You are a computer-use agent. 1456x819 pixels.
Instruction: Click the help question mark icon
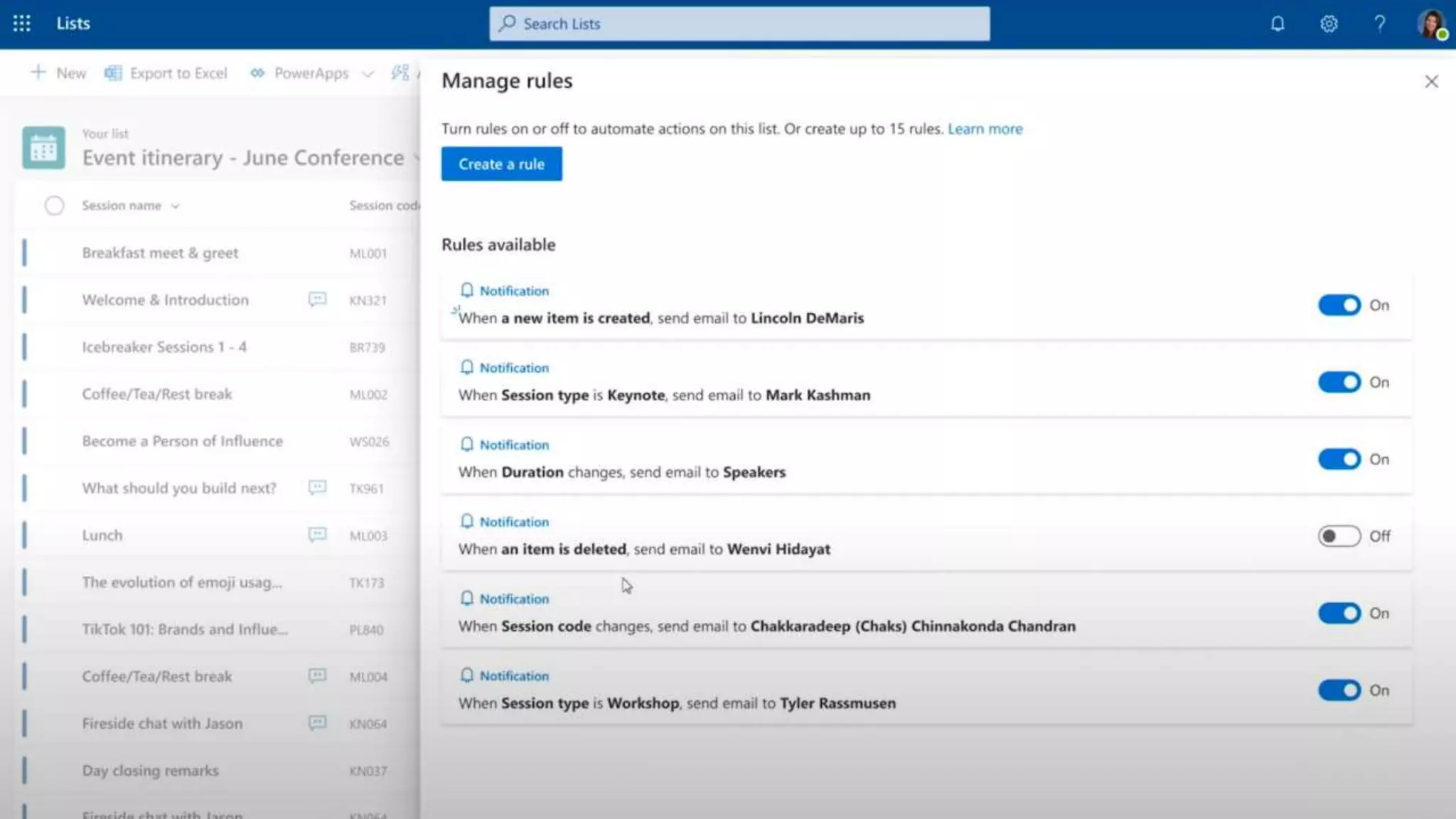1379,23
